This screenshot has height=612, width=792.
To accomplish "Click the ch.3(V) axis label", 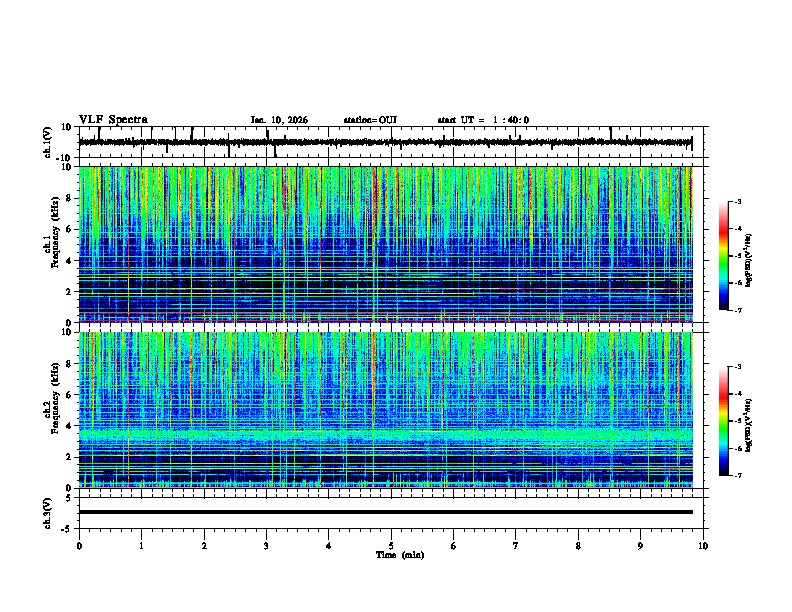I will coord(47,513).
